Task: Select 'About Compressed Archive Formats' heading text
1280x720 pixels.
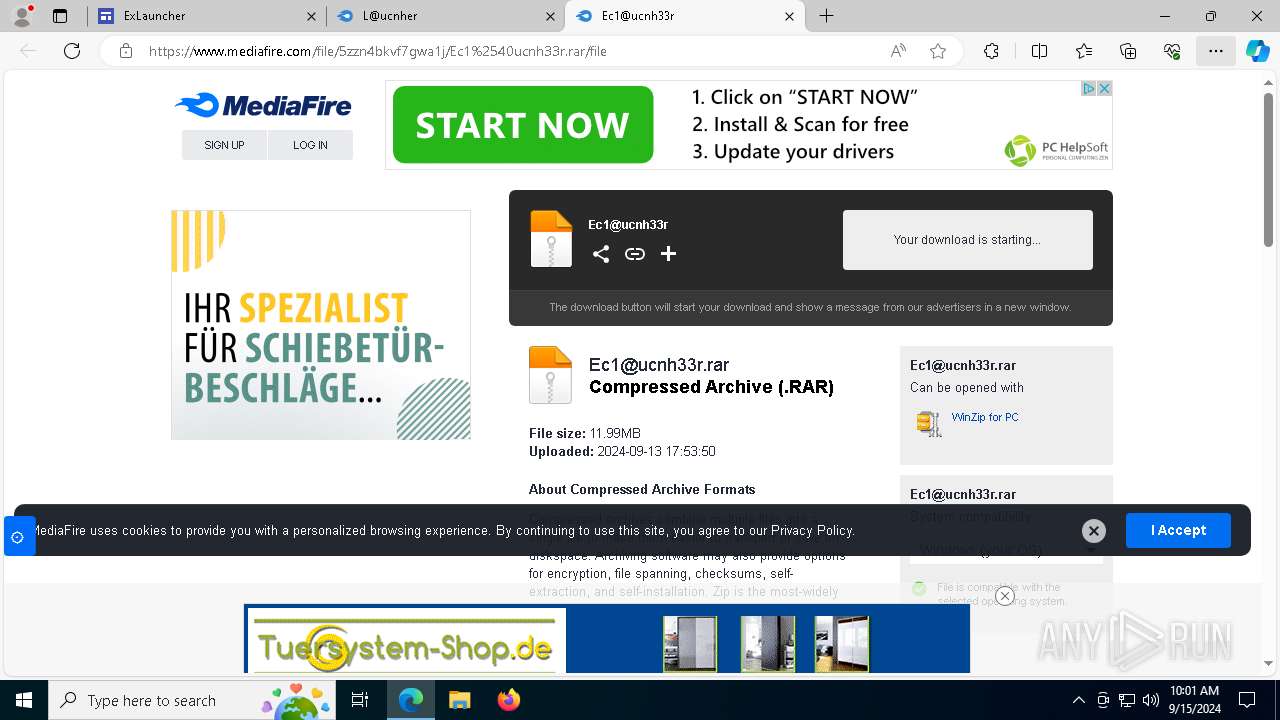Action: click(642, 489)
